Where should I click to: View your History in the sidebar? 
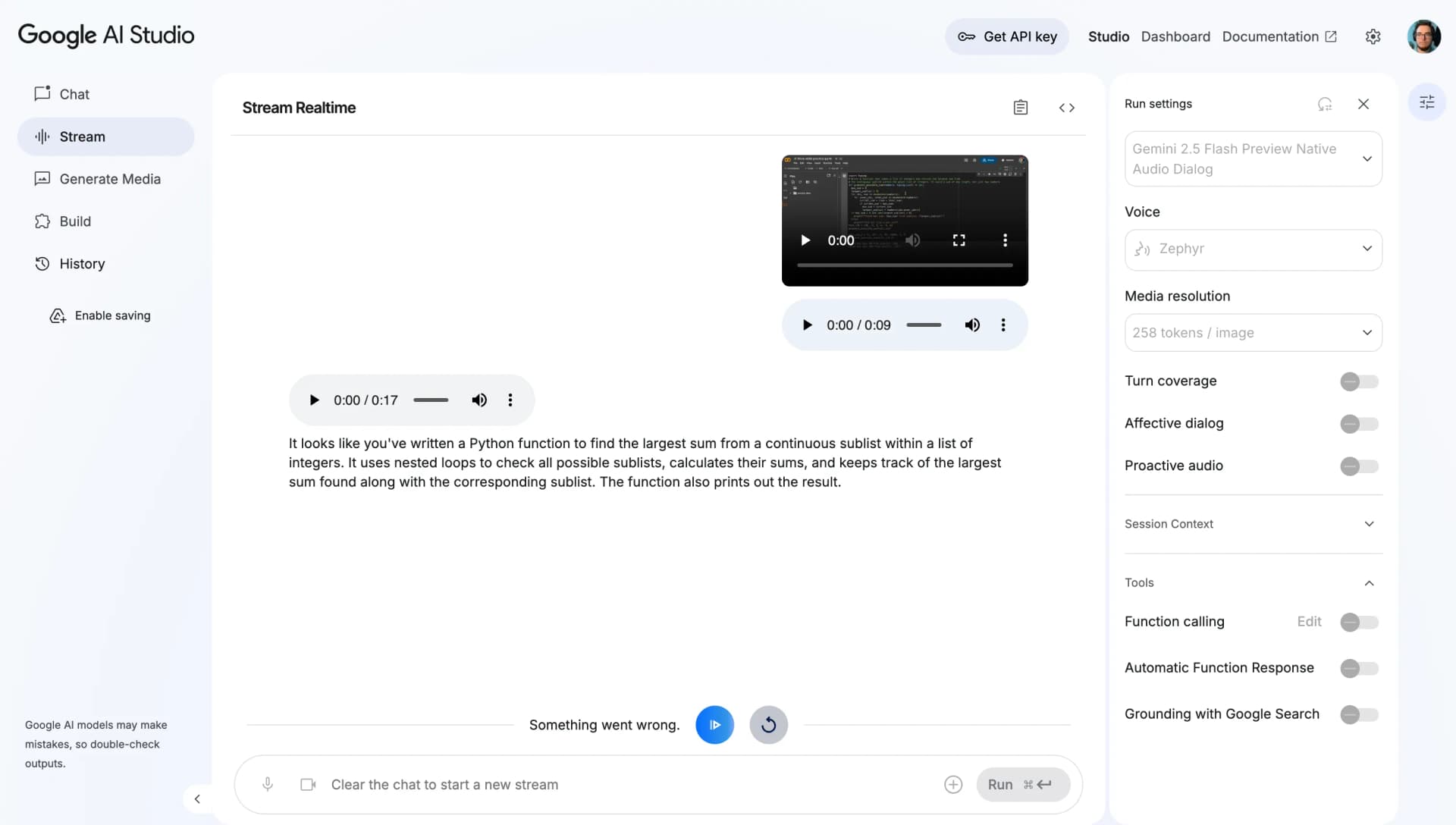(80, 263)
